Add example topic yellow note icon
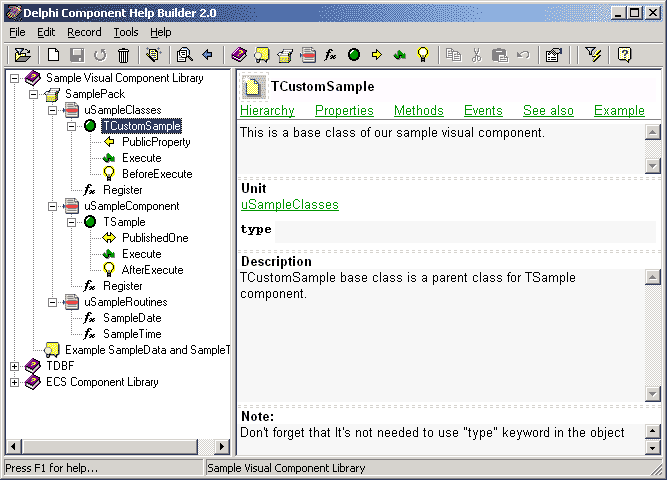The width and height of the screenshot is (667, 480). (262, 55)
